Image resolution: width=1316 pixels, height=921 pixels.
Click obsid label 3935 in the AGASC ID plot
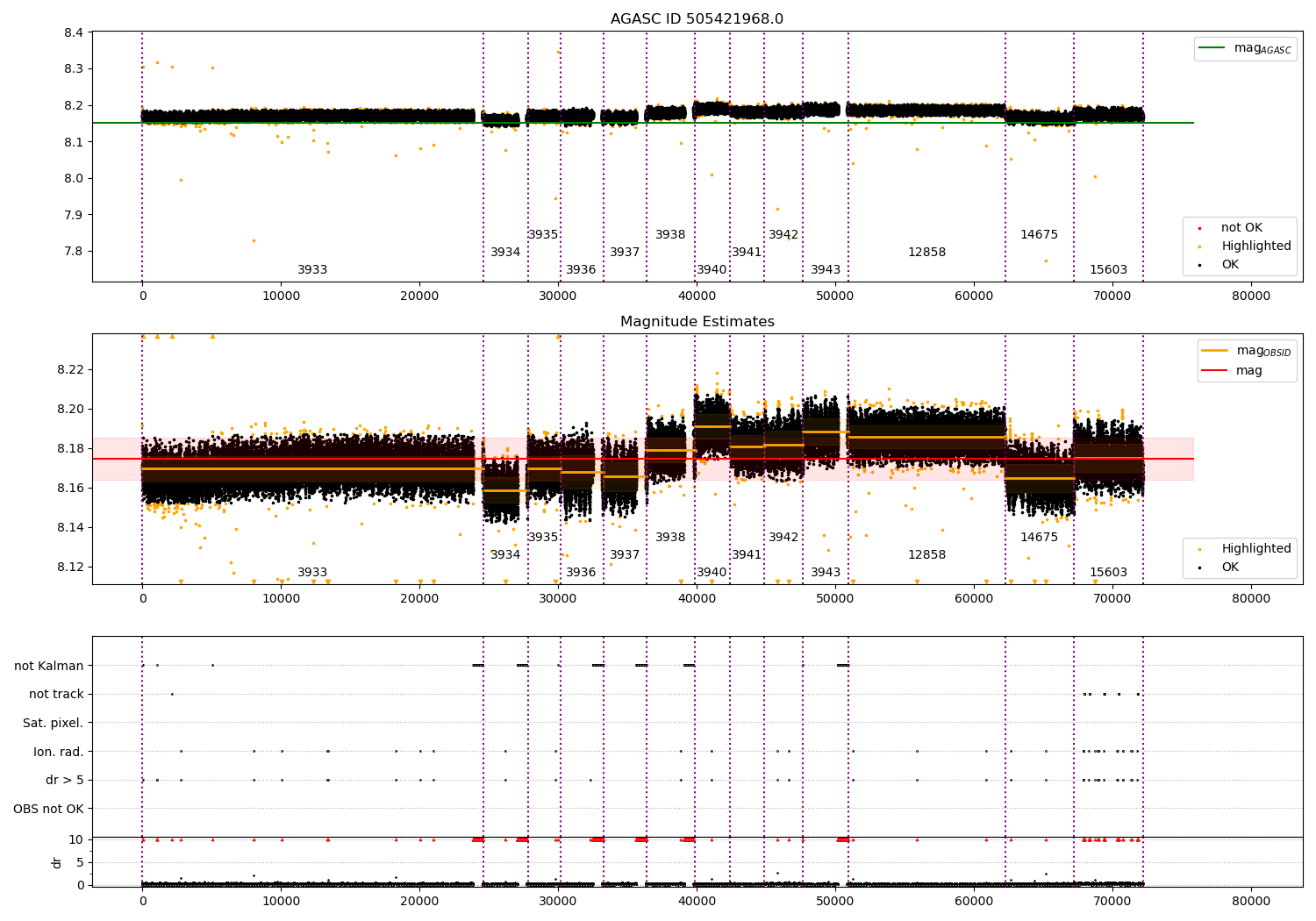543,234
